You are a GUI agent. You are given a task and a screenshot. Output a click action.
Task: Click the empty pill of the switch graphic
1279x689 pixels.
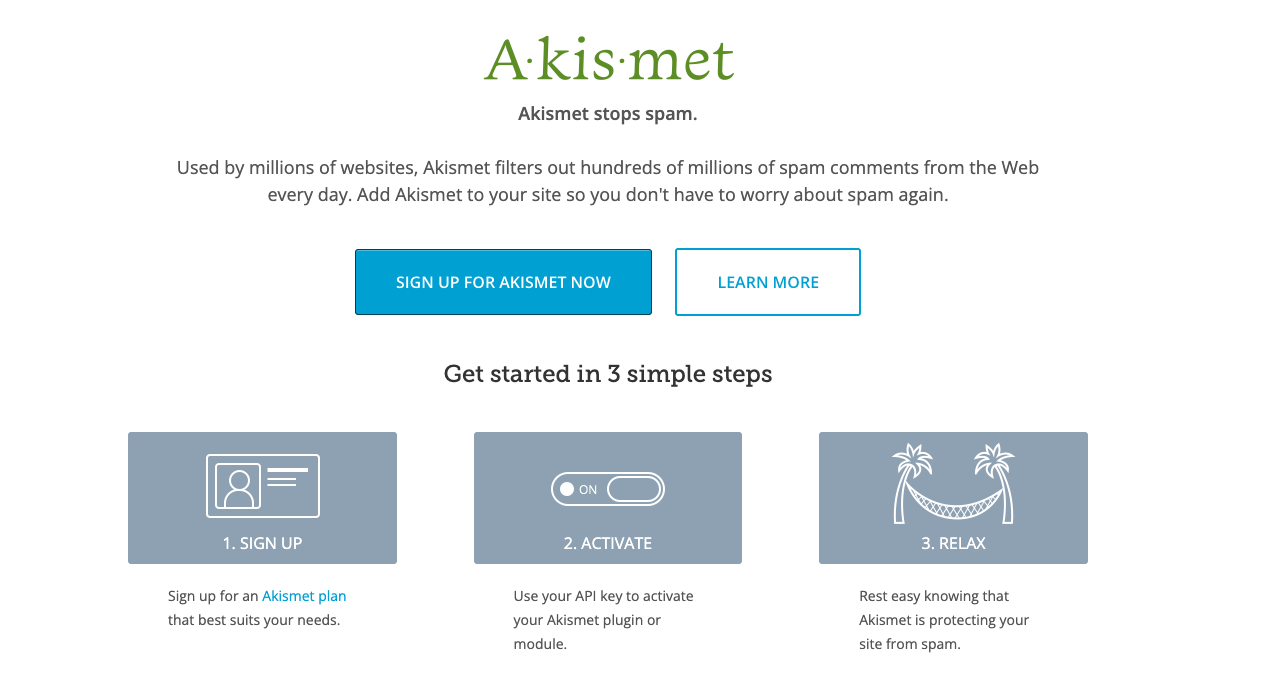[x=634, y=489]
